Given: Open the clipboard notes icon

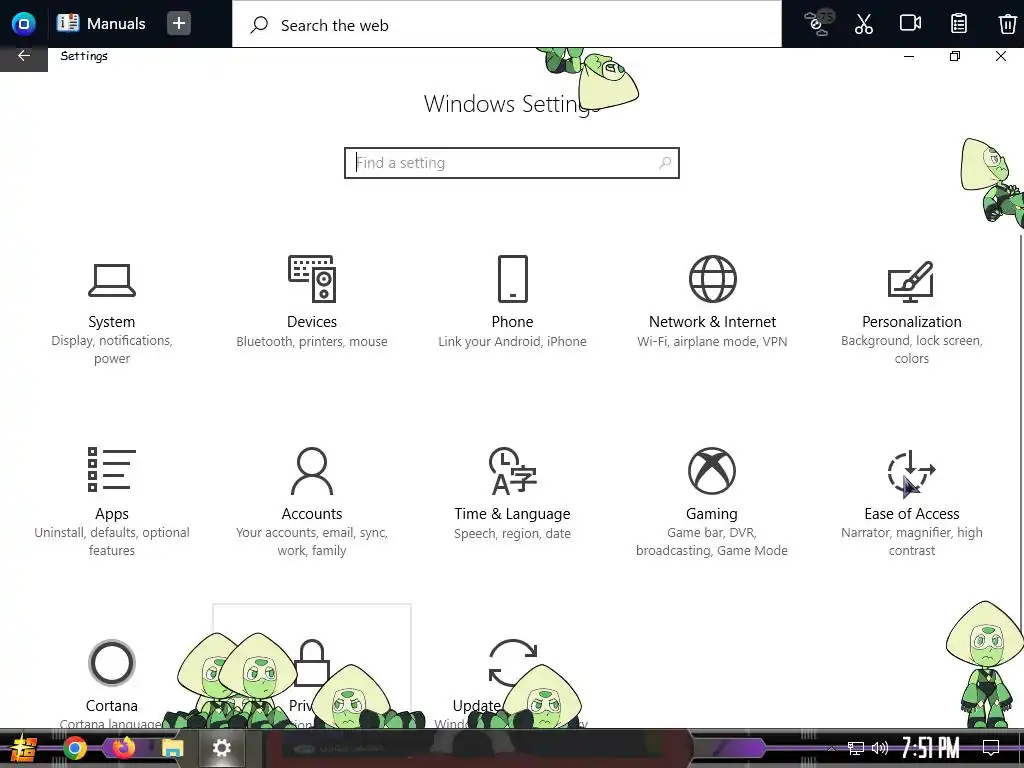Looking at the screenshot, I should point(959,24).
